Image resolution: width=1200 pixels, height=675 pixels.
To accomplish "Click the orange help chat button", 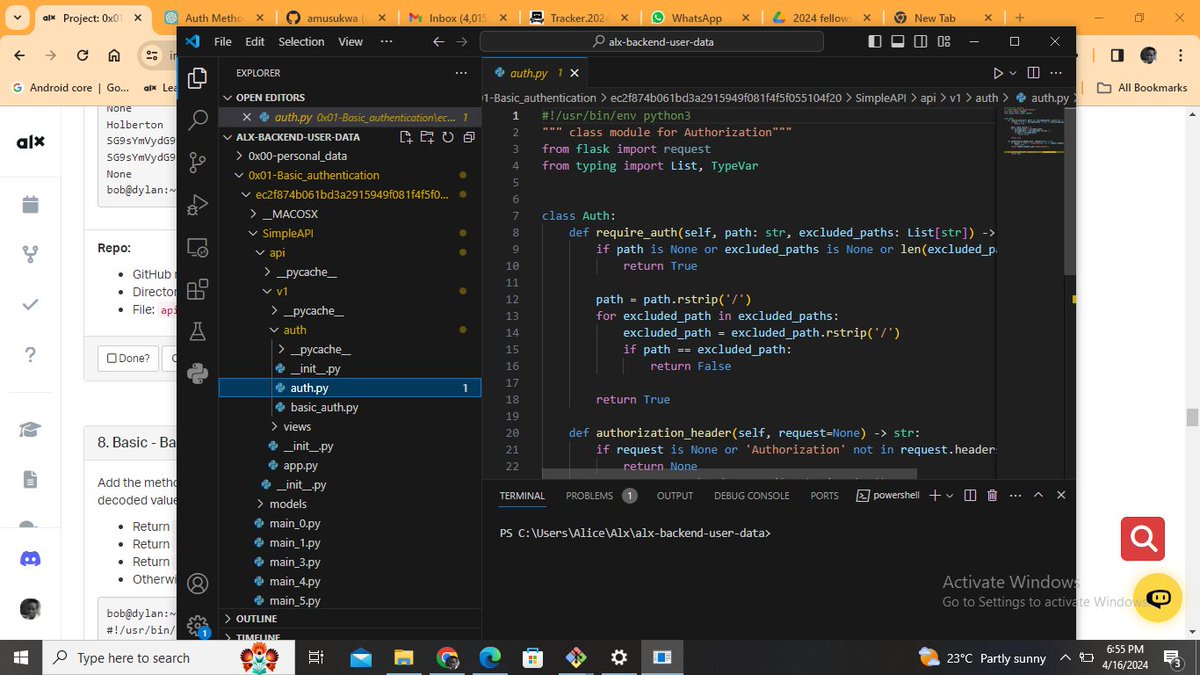I will 1159,598.
